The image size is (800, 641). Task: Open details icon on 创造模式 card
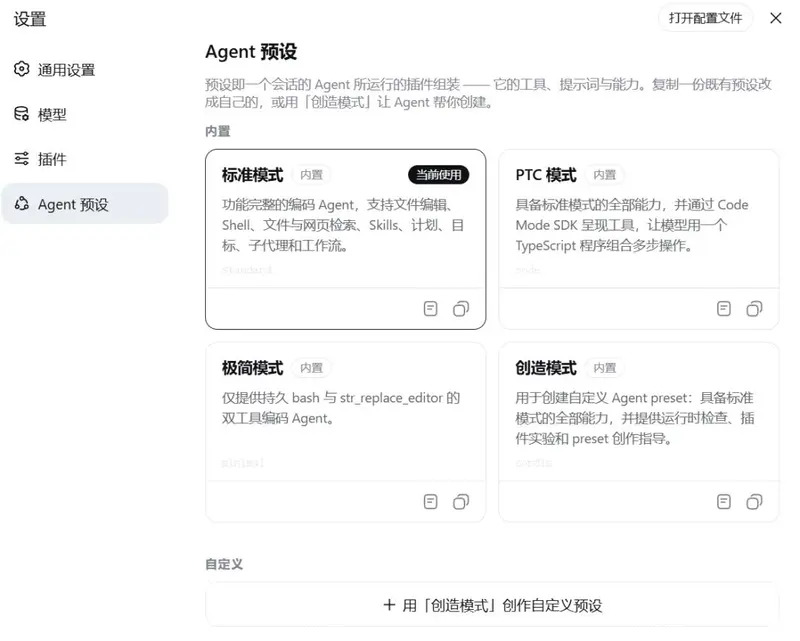tap(724, 502)
